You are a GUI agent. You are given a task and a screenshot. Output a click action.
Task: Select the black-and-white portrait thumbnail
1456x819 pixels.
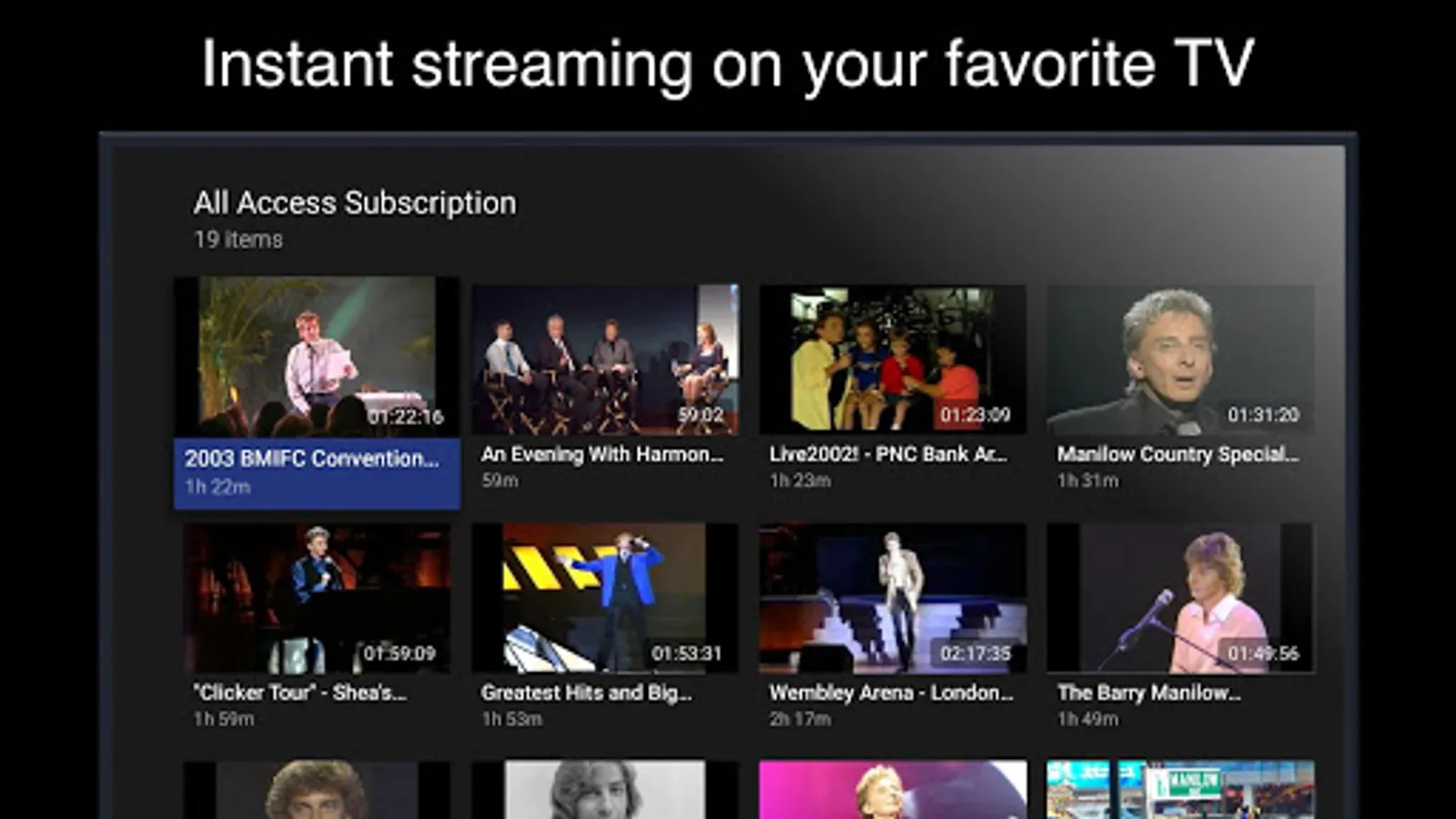[605, 790]
